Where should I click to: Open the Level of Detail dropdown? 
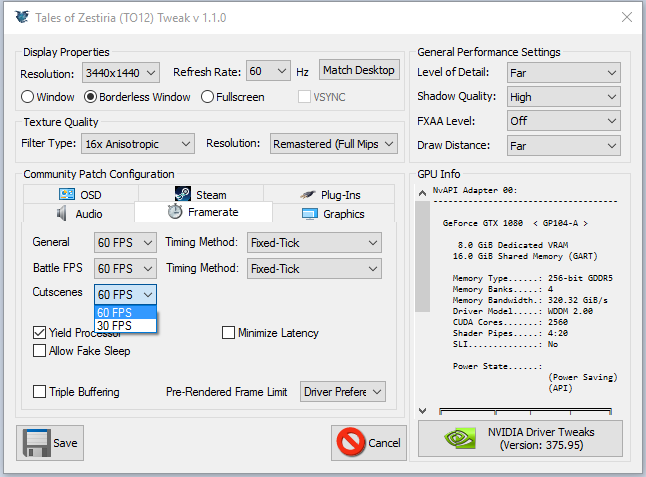coord(564,73)
